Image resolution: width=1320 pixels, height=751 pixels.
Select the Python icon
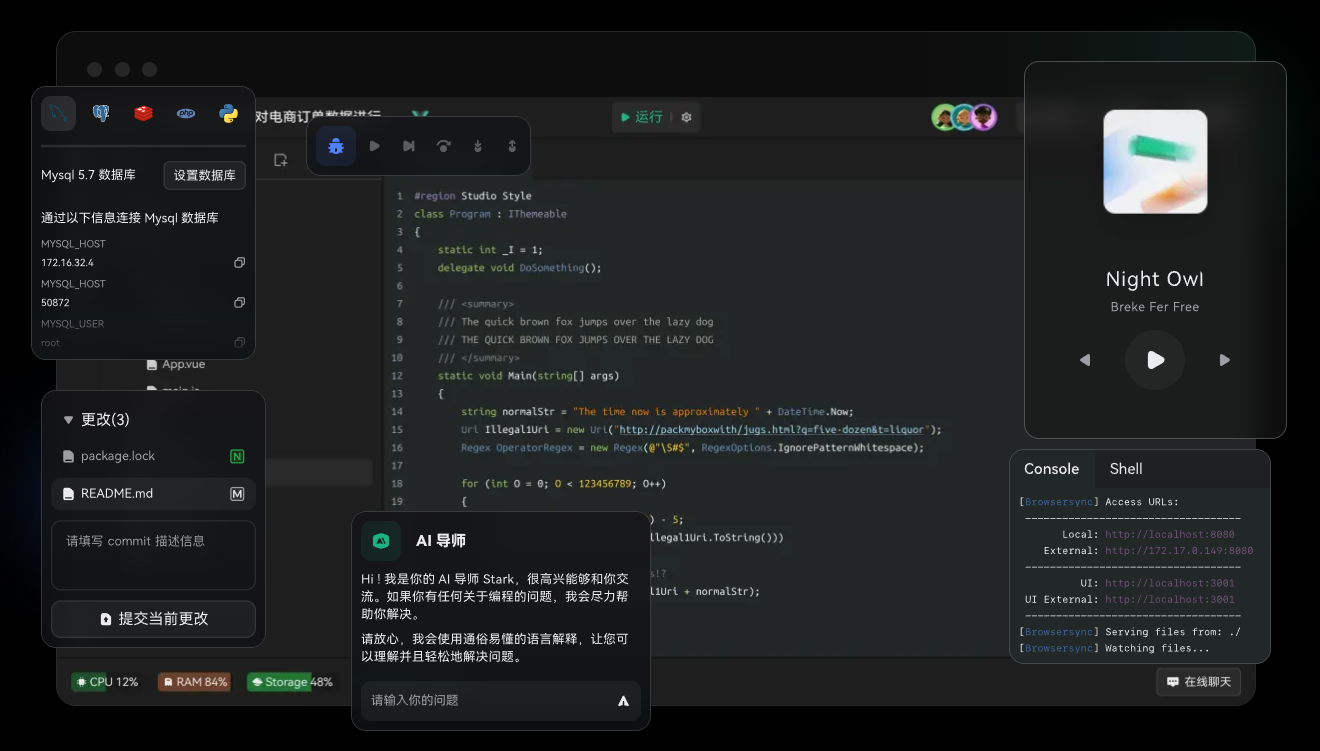coord(229,113)
